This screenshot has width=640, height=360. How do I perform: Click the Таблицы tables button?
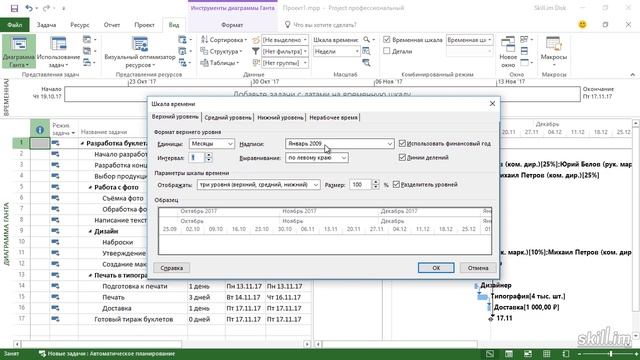click(x=220, y=63)
